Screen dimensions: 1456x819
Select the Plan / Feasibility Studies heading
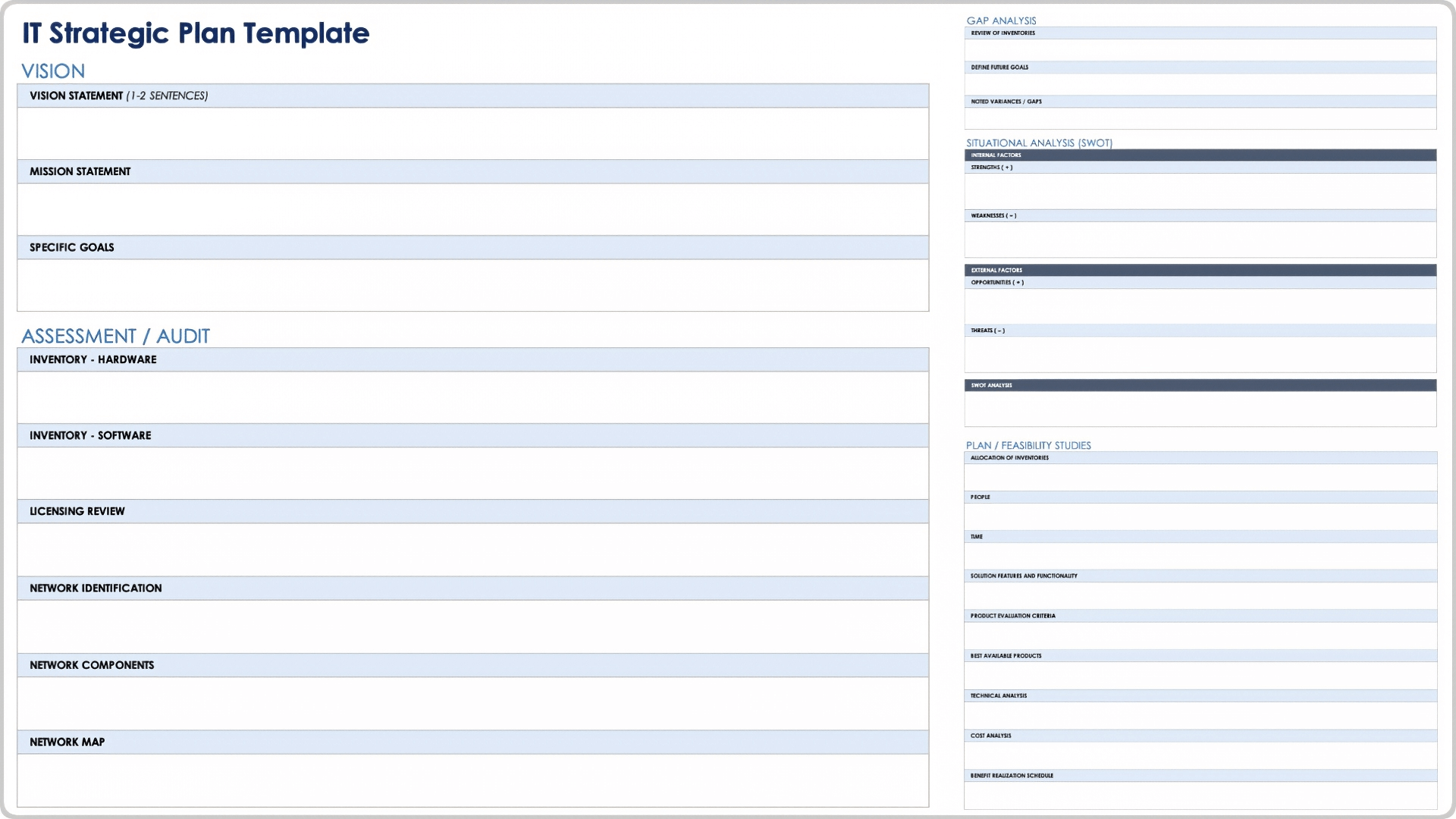(1028, 445)
